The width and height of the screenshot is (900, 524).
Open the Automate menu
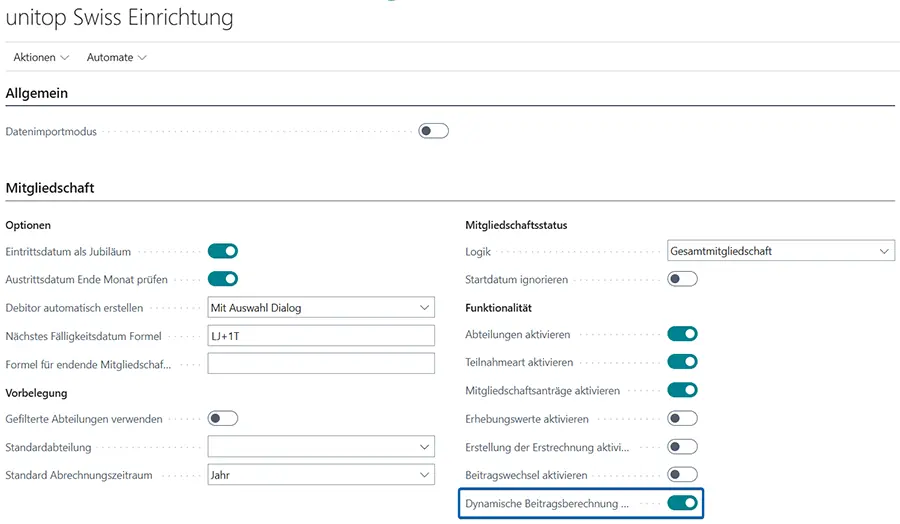click(x=117, y=57)
